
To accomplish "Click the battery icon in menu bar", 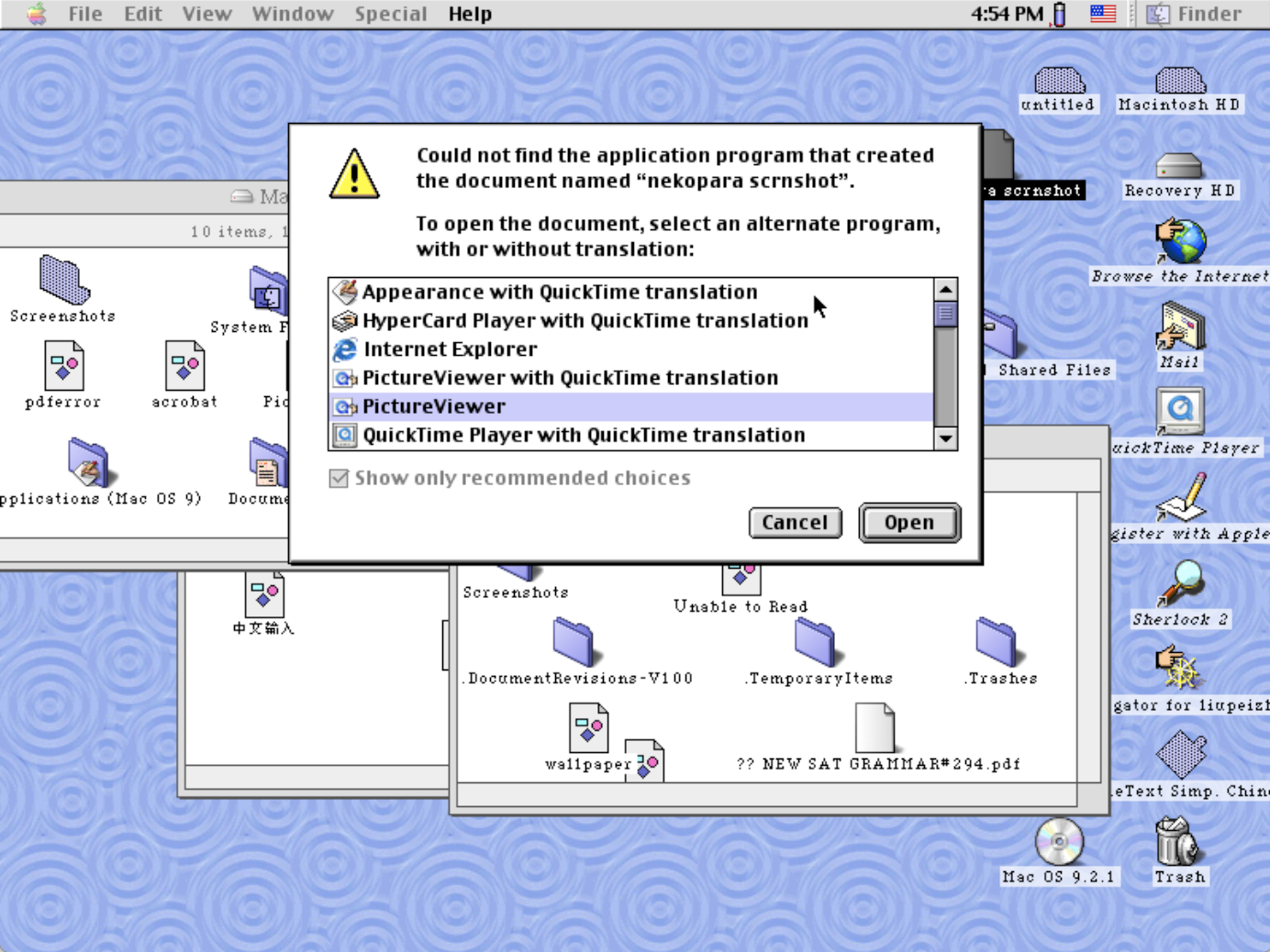I will click(1060, 14).
